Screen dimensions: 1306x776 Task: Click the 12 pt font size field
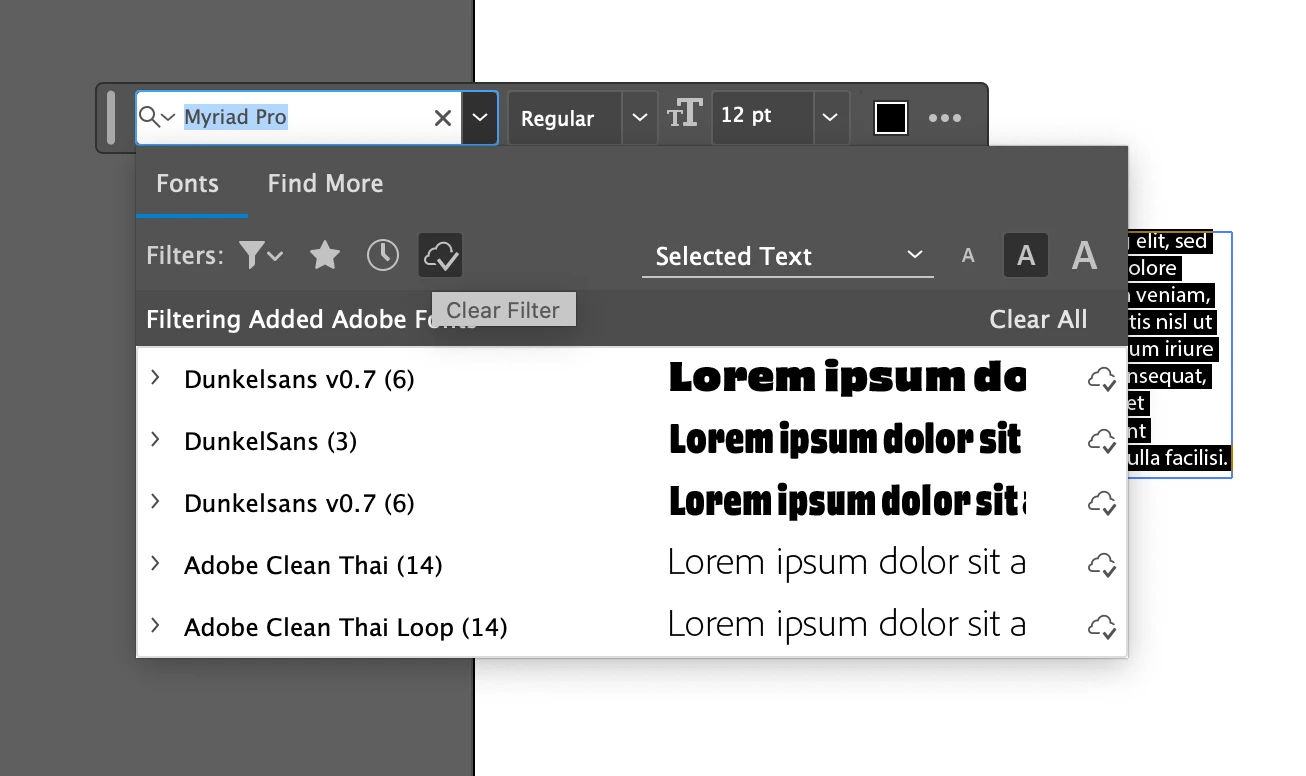click(x=762, y=116)
